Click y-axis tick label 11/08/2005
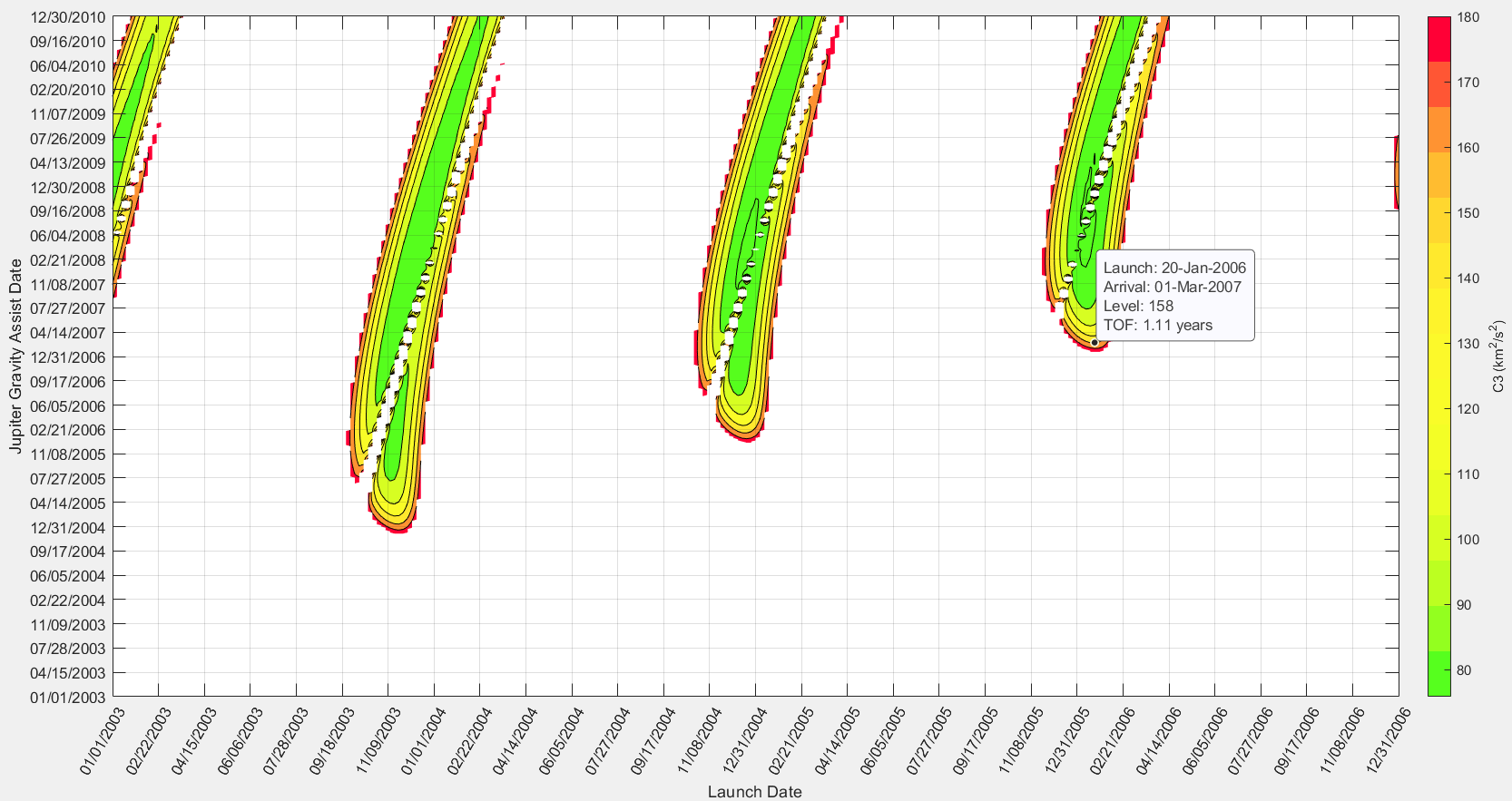The image size is (1512, 801). (68, 454)
